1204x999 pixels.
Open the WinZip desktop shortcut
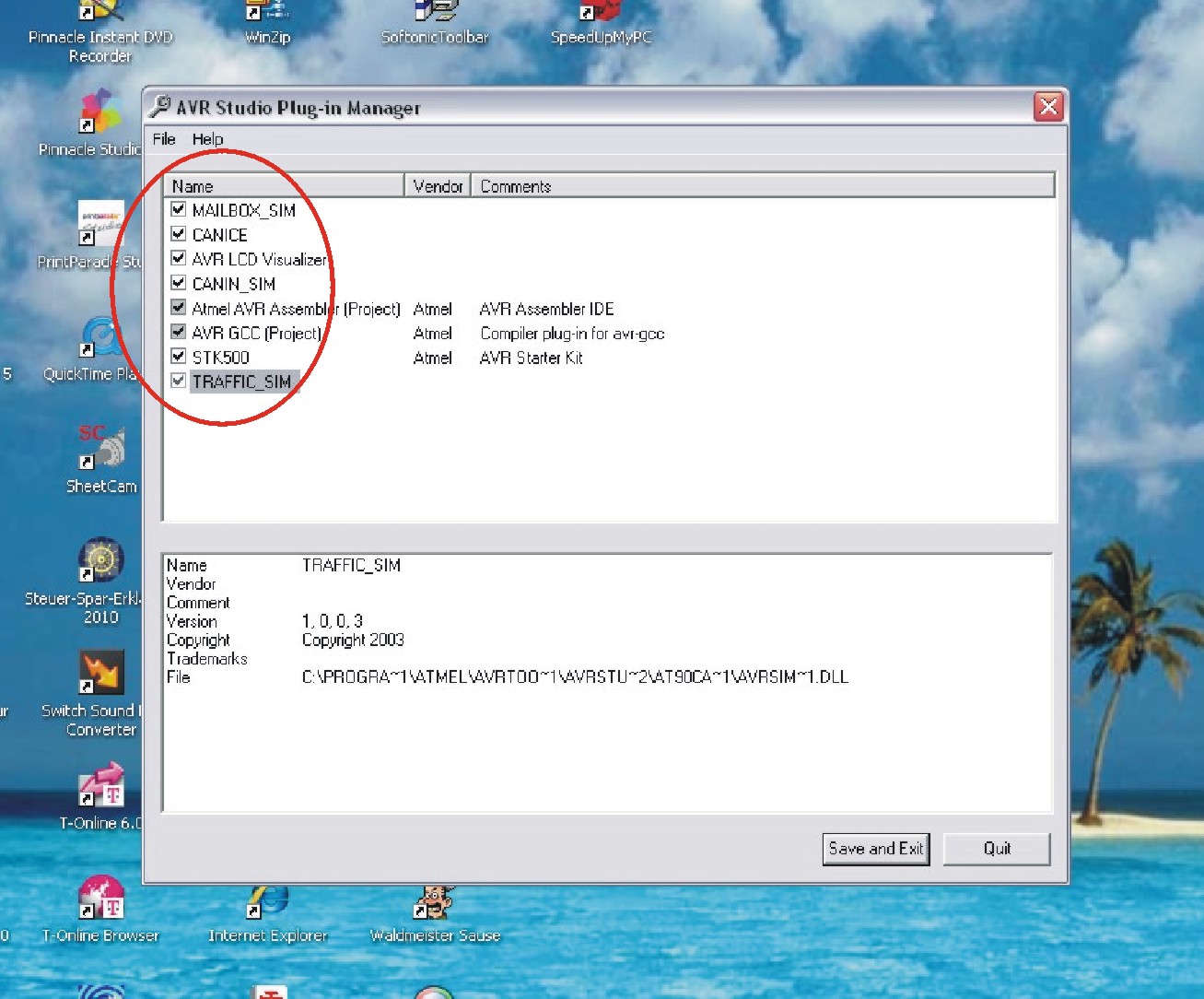pos(267,22)
